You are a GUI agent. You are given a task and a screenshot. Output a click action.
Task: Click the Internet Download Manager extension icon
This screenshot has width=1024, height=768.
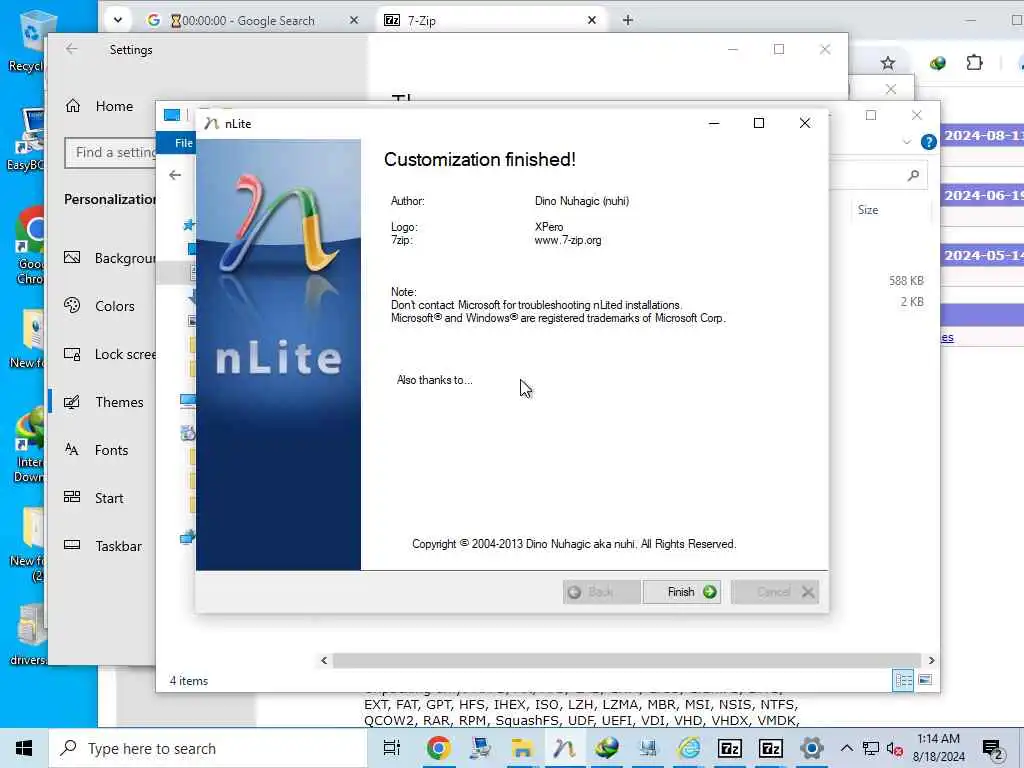tap(938, 63)
